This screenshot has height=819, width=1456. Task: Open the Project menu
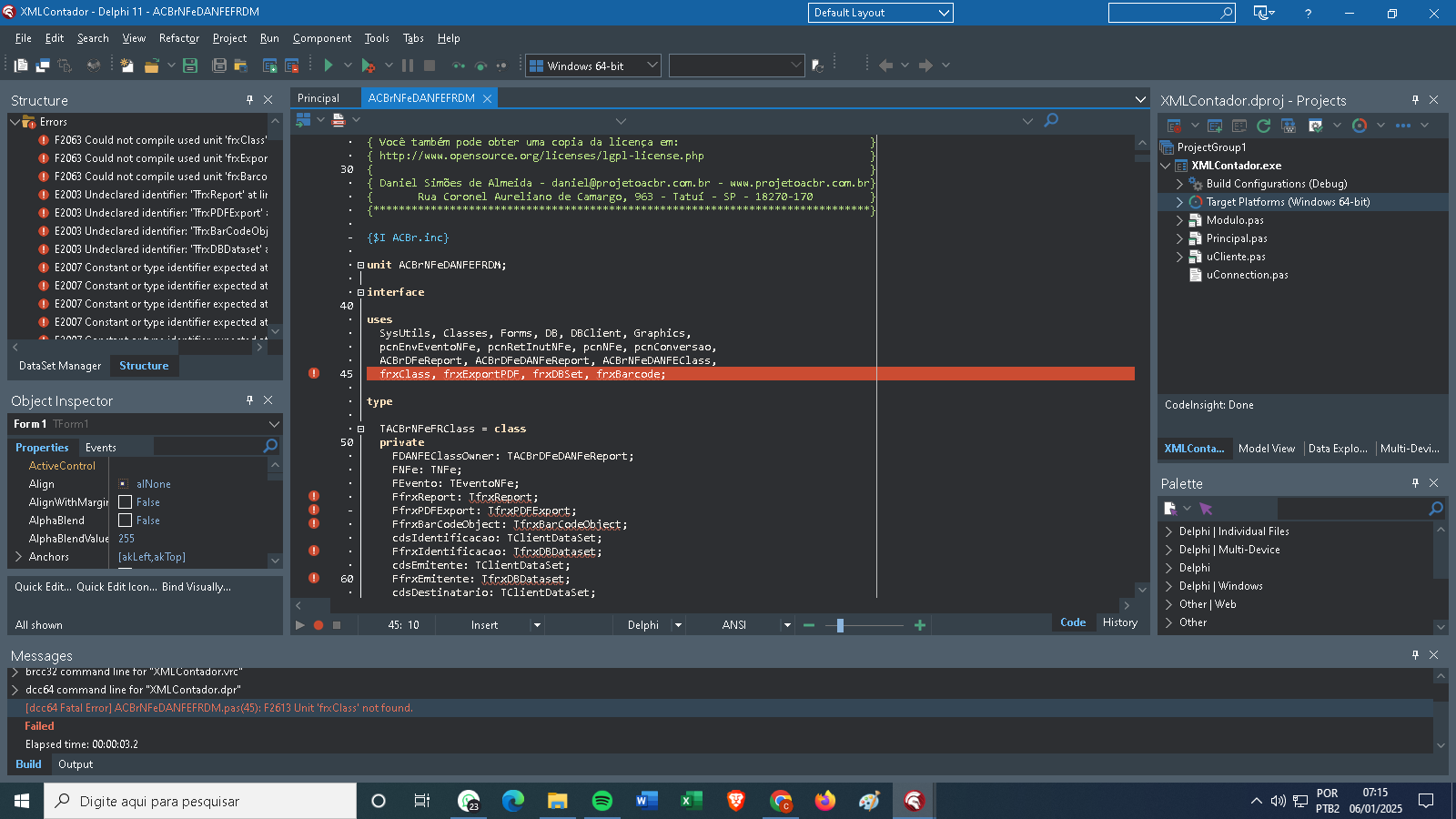(x=229, y=38)
